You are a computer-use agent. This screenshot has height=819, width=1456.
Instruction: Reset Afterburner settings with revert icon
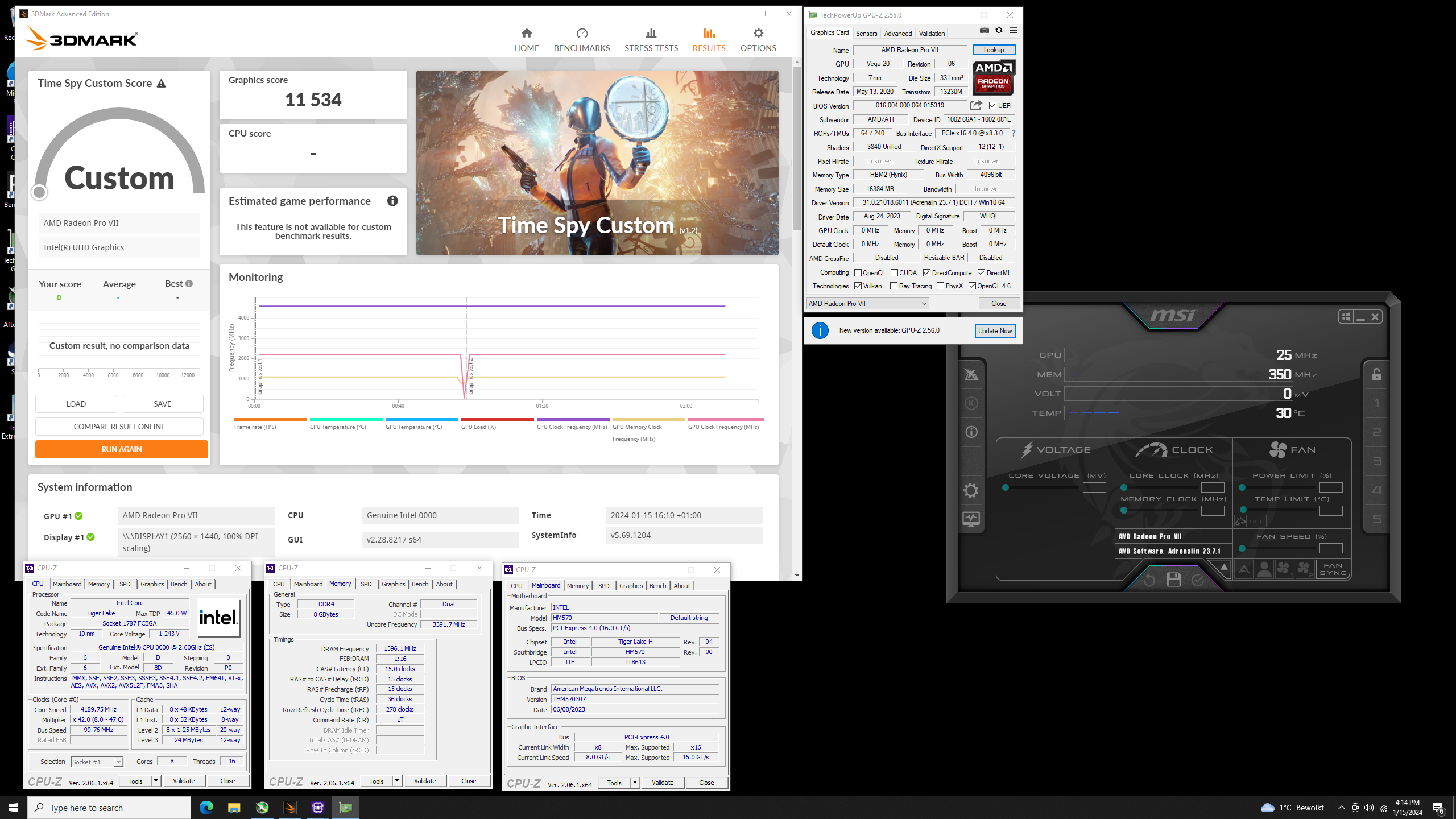(x=1149, y=581)
